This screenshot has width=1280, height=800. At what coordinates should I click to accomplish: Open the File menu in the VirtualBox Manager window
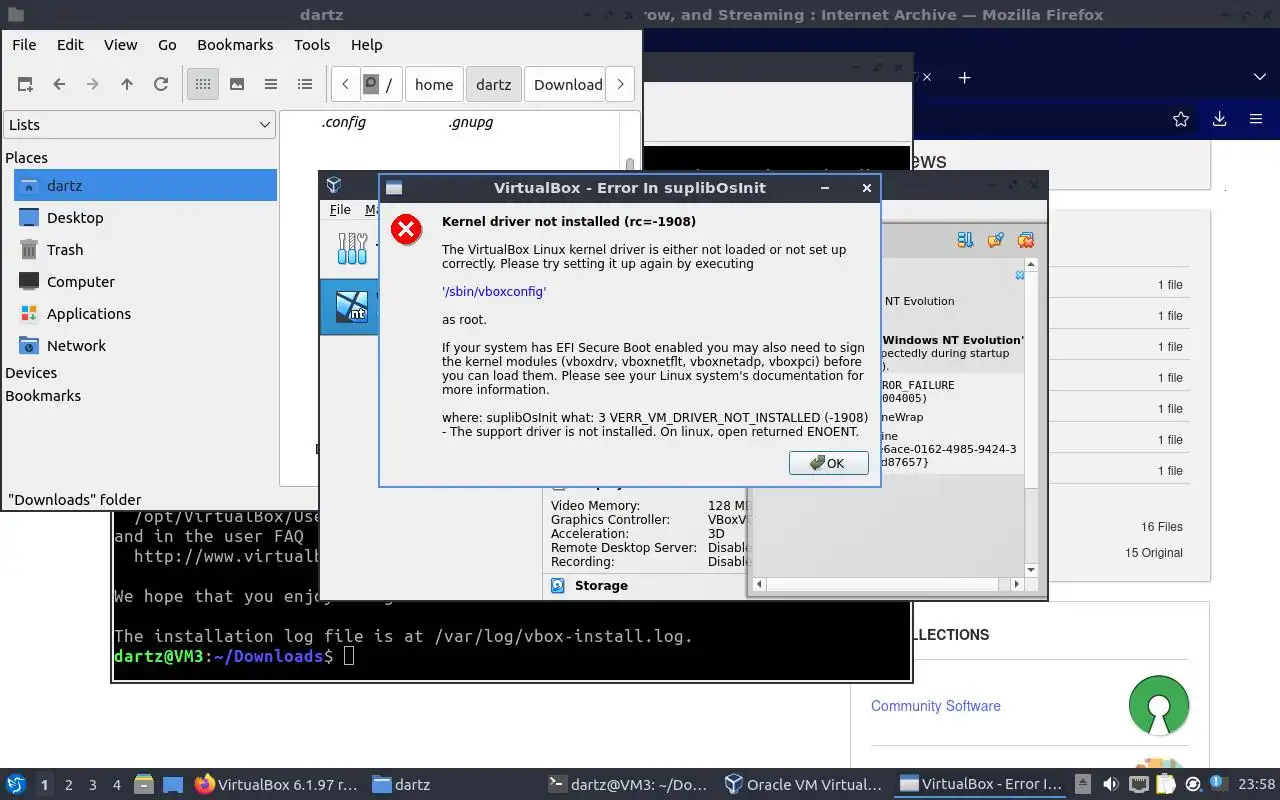pos(340,210)
